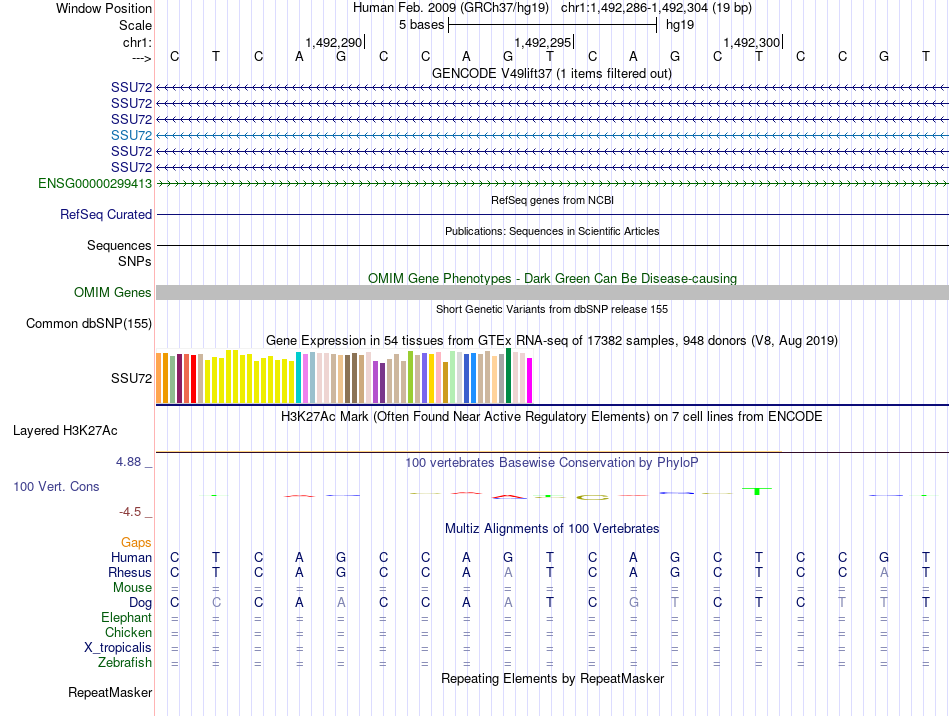Open the RepeatMasker track label
The height and width of the screenshot is (716, 950).
pos(110,692)
